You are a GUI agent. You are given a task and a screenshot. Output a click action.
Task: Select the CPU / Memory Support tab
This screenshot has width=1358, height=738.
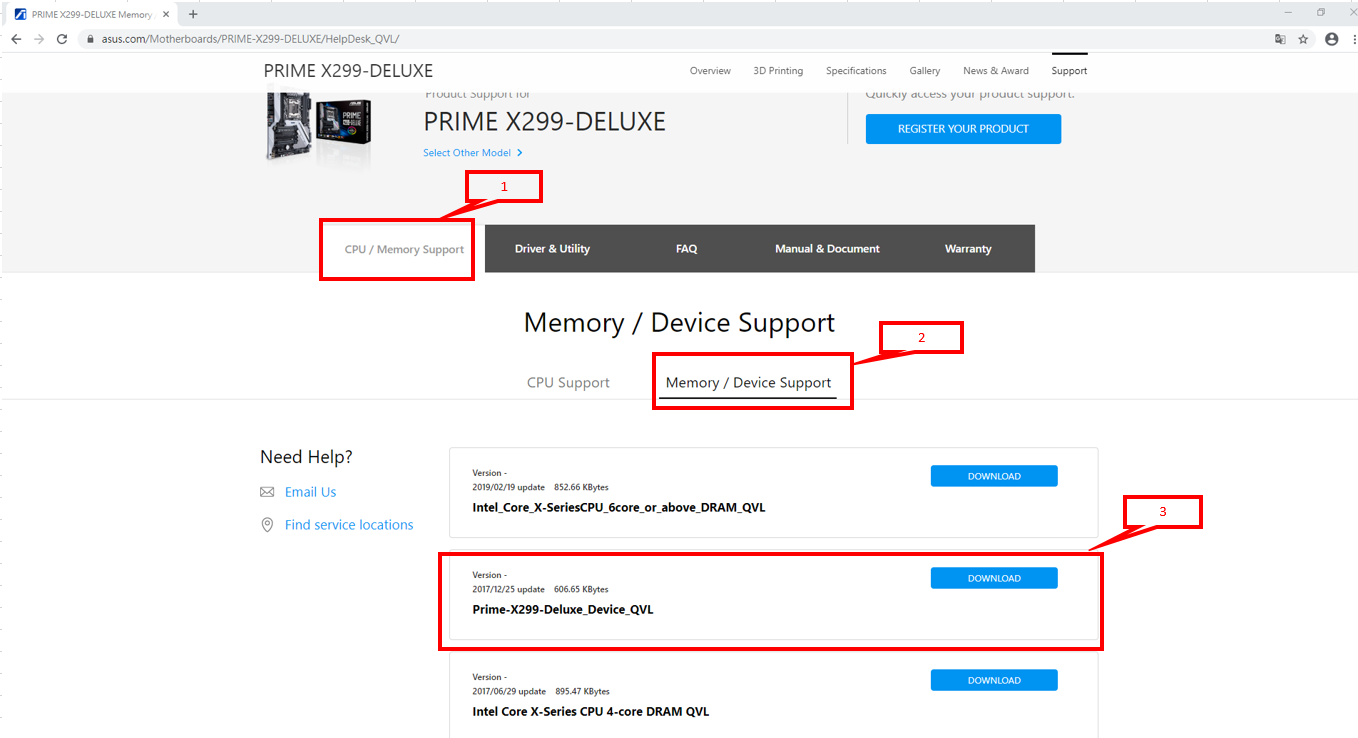(x=404, y=249)
